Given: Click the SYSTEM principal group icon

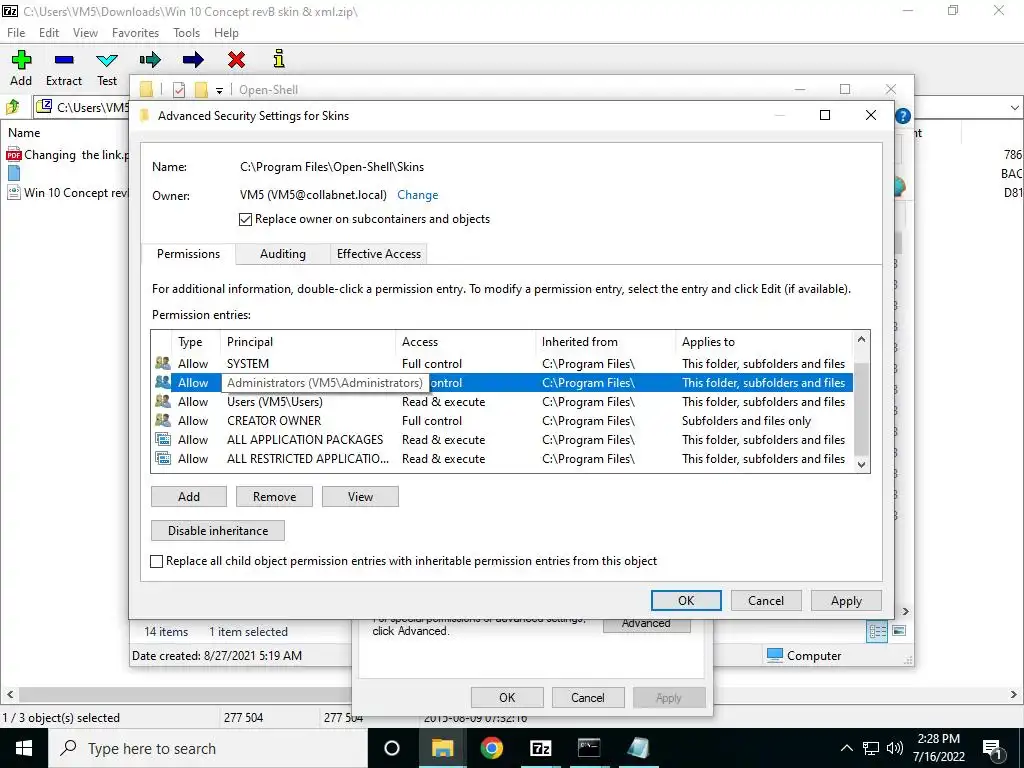Looking at the screenshot, I should (x=163, y=363).
